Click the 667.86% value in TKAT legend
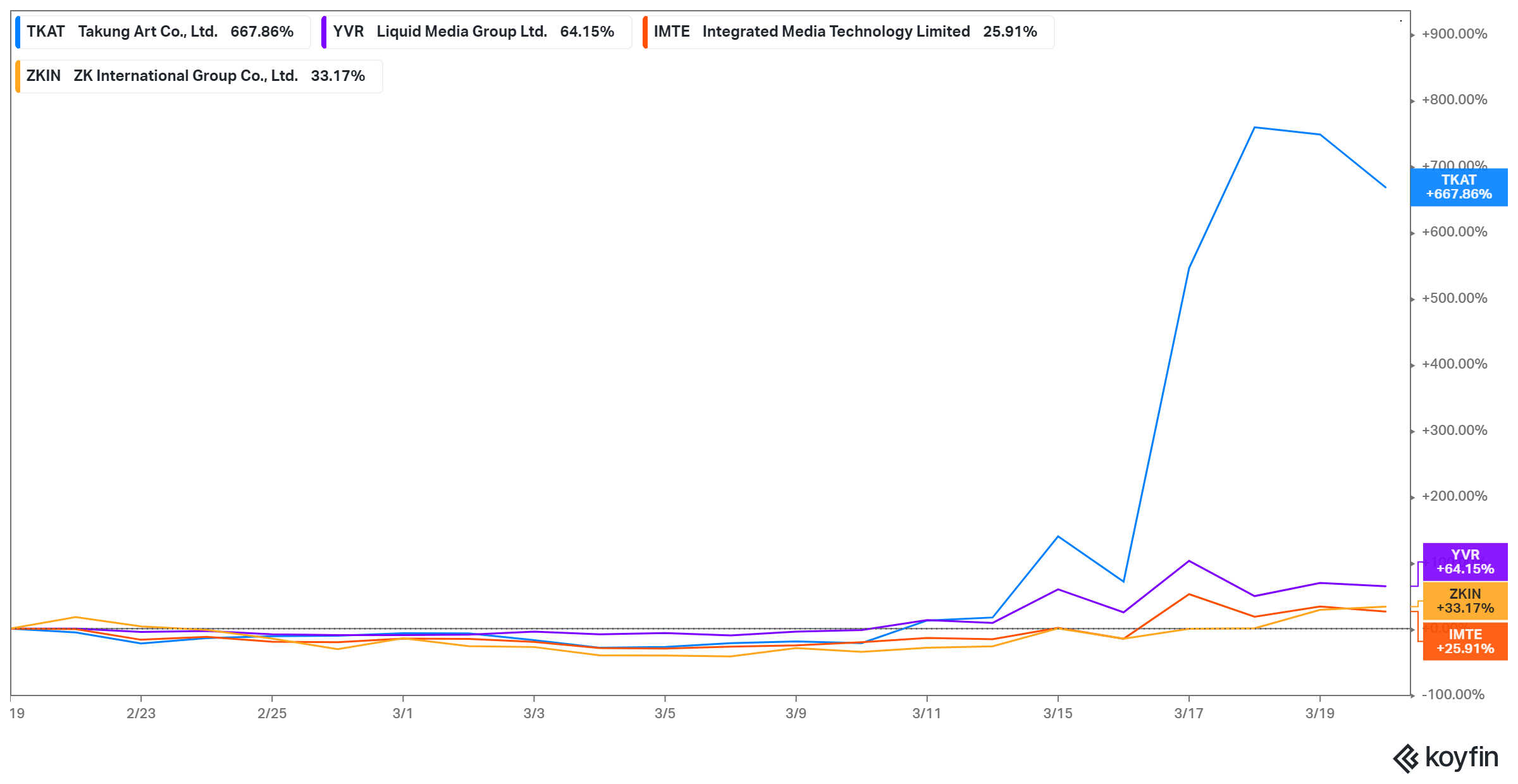The image size is (1518, 784). tap(262, 32)
